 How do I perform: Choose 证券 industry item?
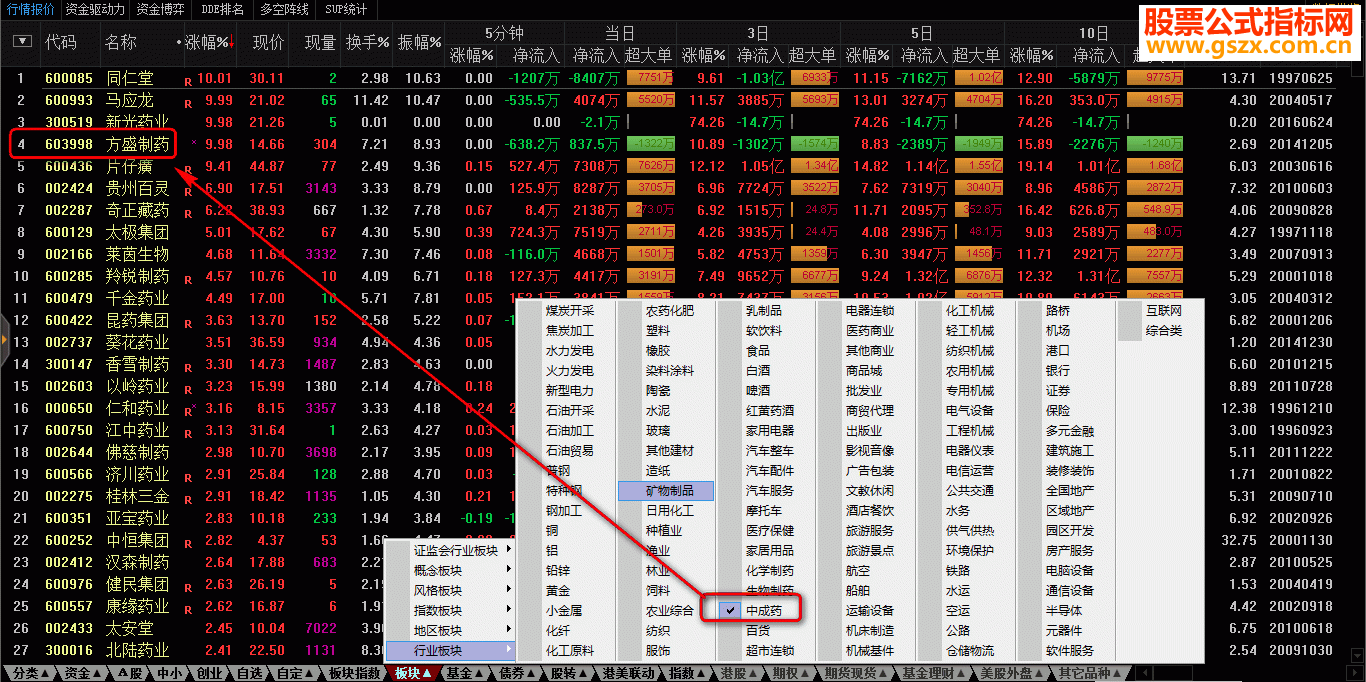[1058, 390]
